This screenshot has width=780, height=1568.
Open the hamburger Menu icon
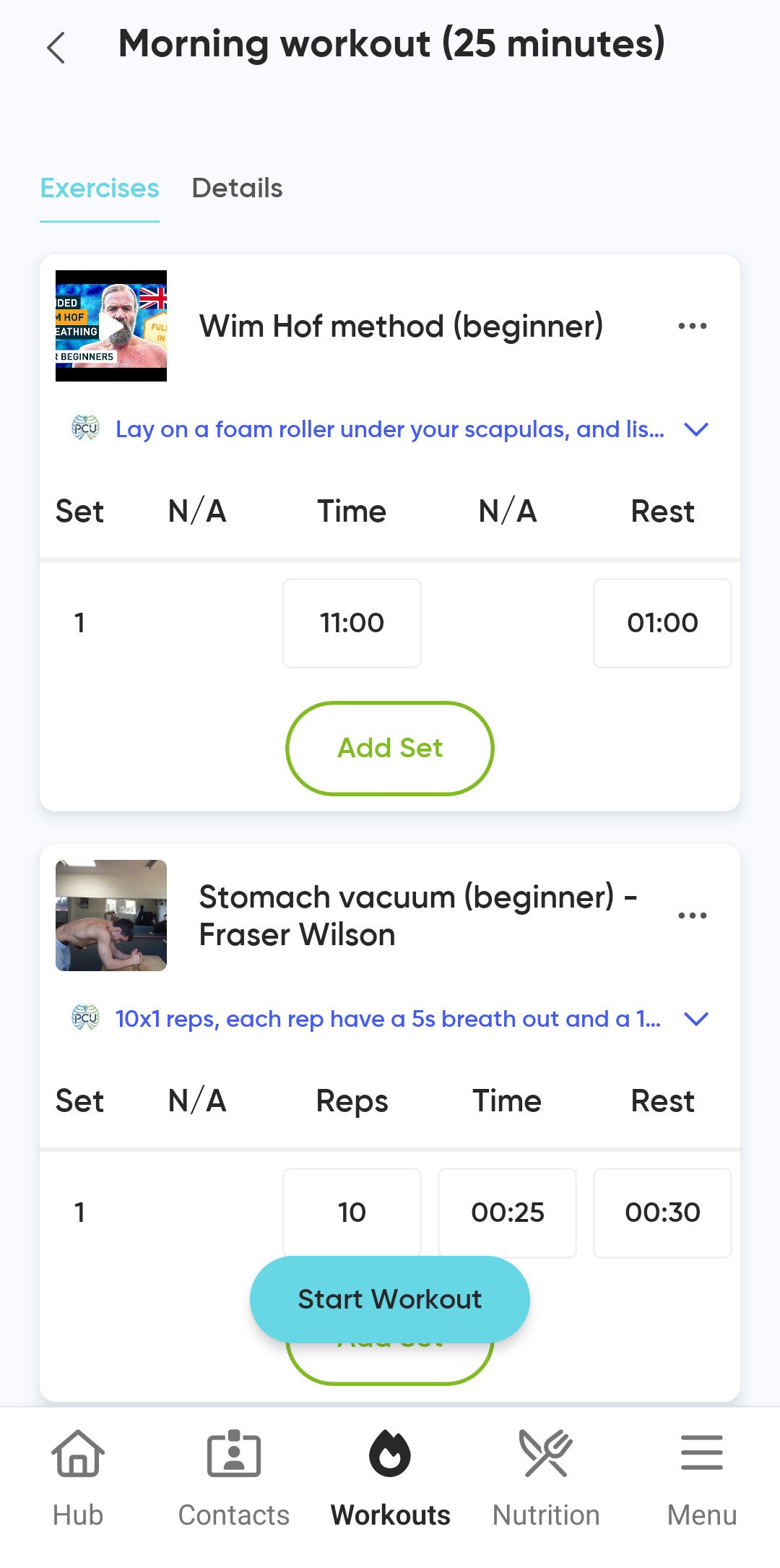pos(701,1454)
